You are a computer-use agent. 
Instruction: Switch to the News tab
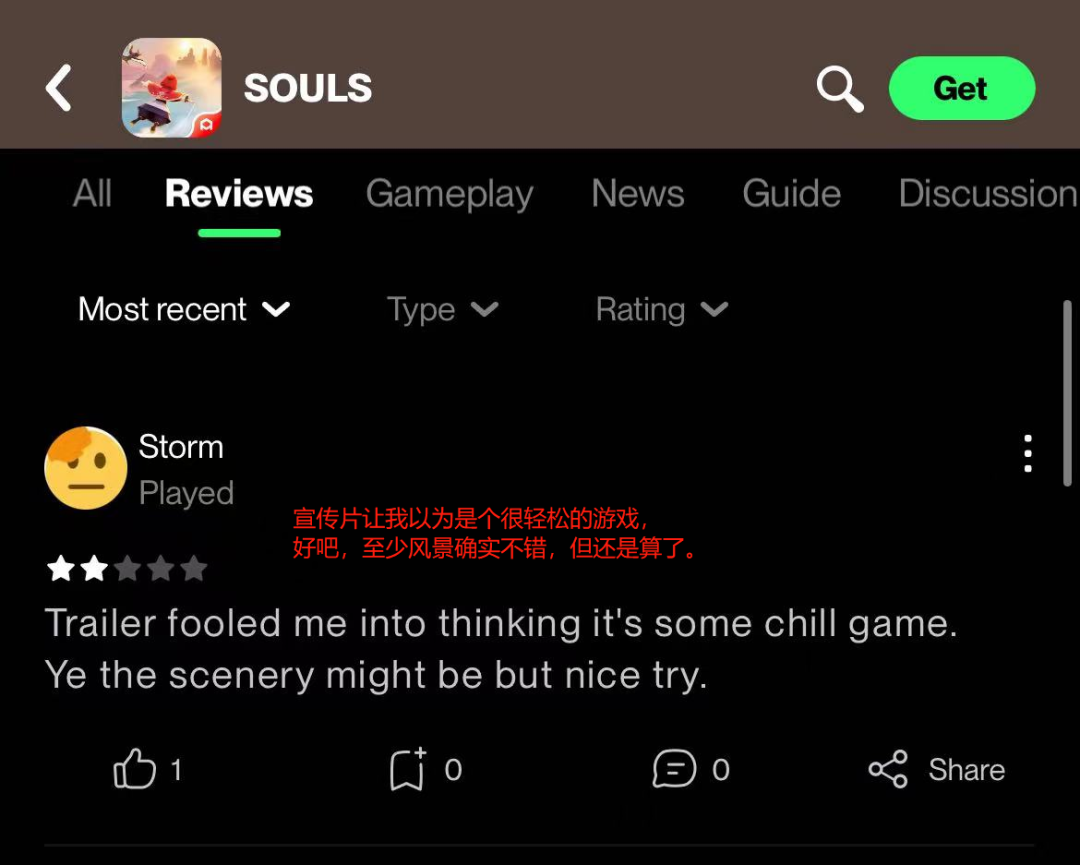(x=638, y=194)
